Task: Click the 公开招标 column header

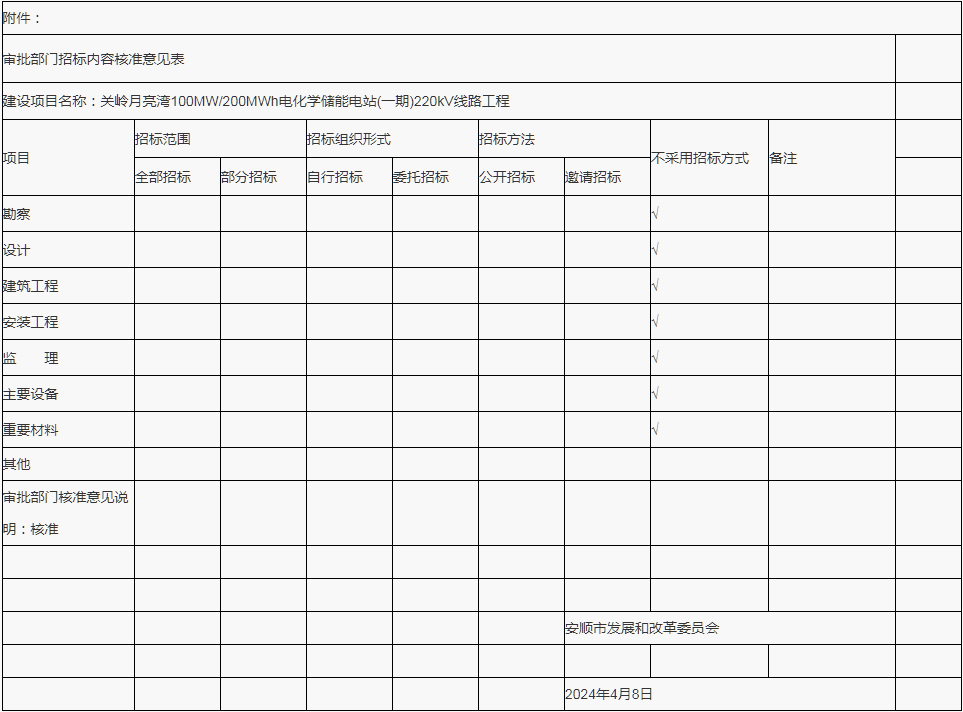Action: click(507, 177)
